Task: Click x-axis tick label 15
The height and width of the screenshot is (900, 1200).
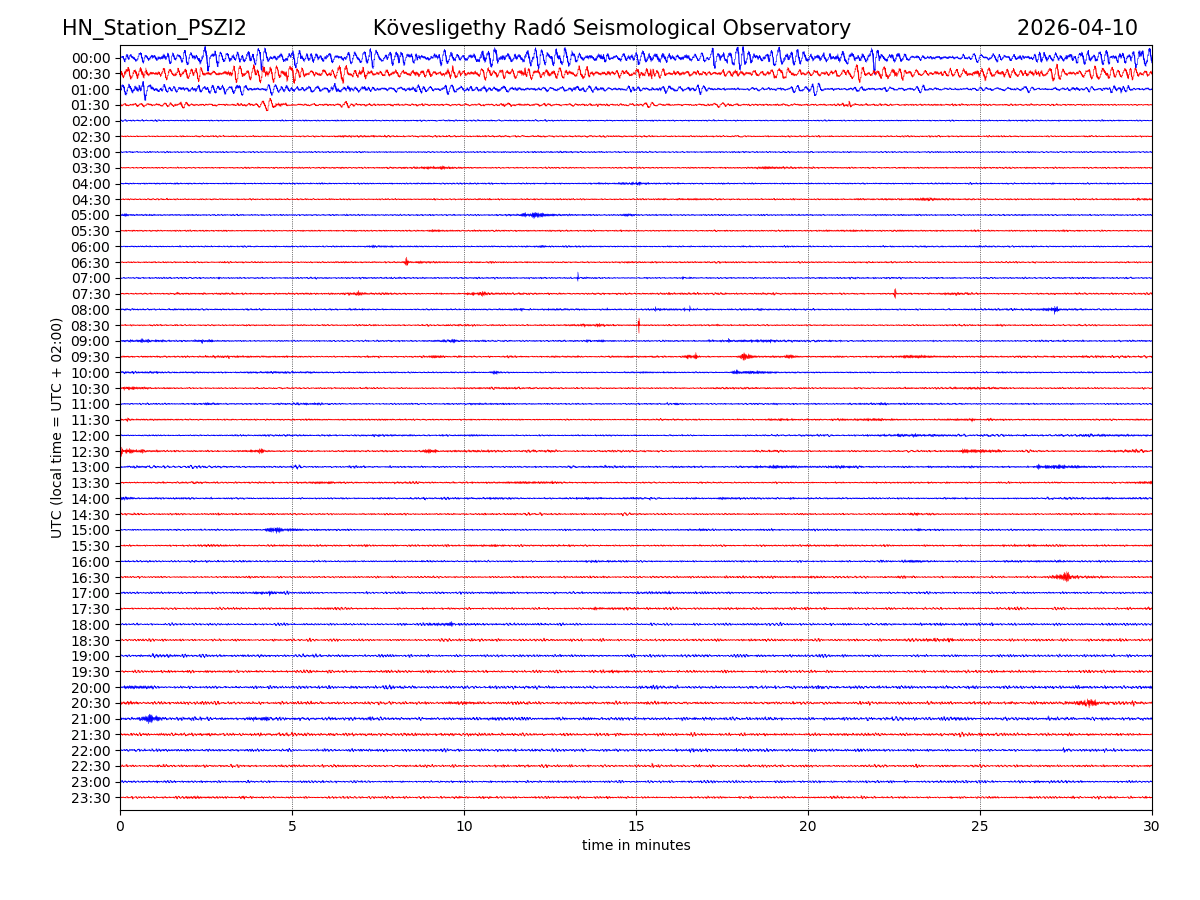Action: [x=636, y=827]
